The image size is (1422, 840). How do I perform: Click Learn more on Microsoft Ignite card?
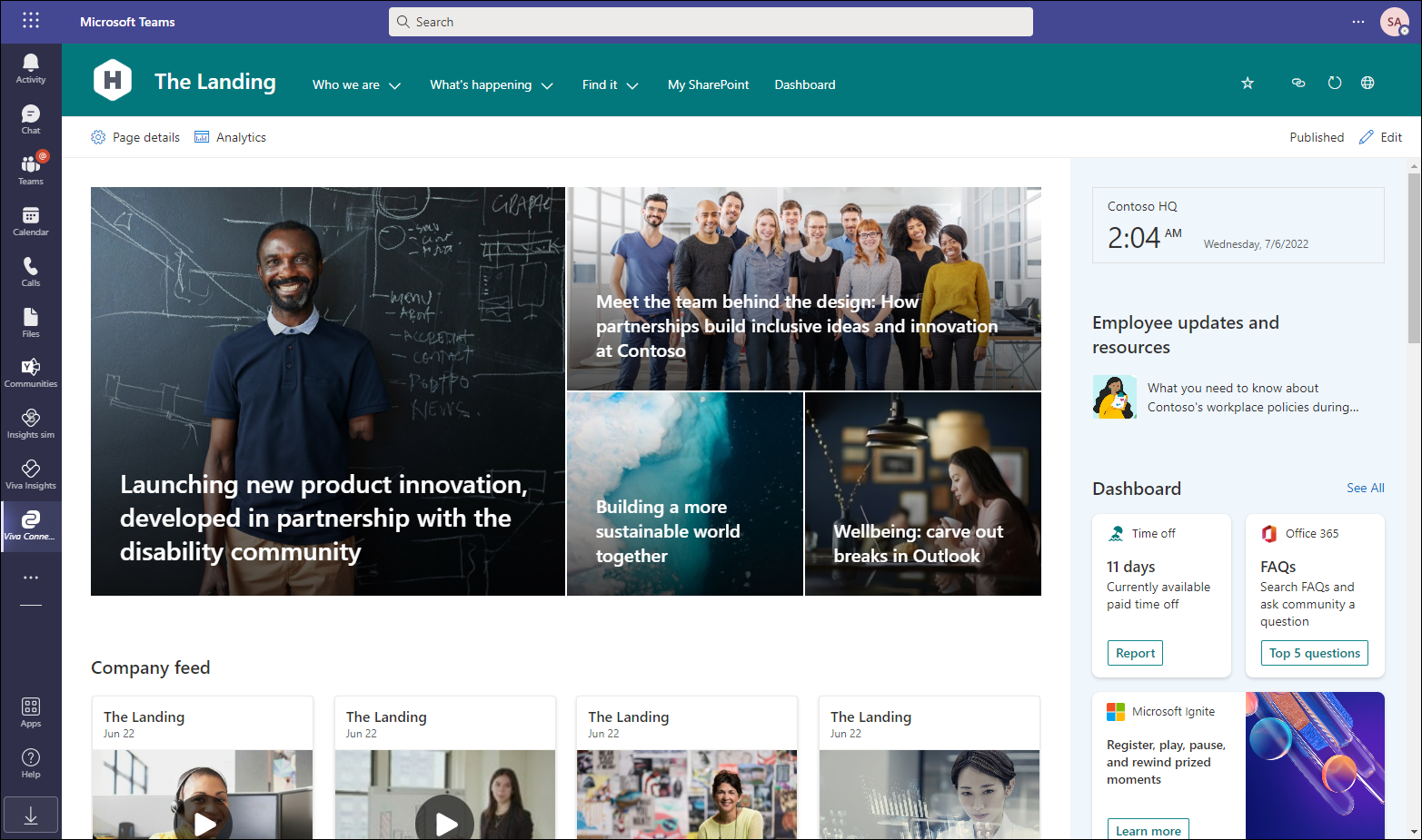point(1149,830)
